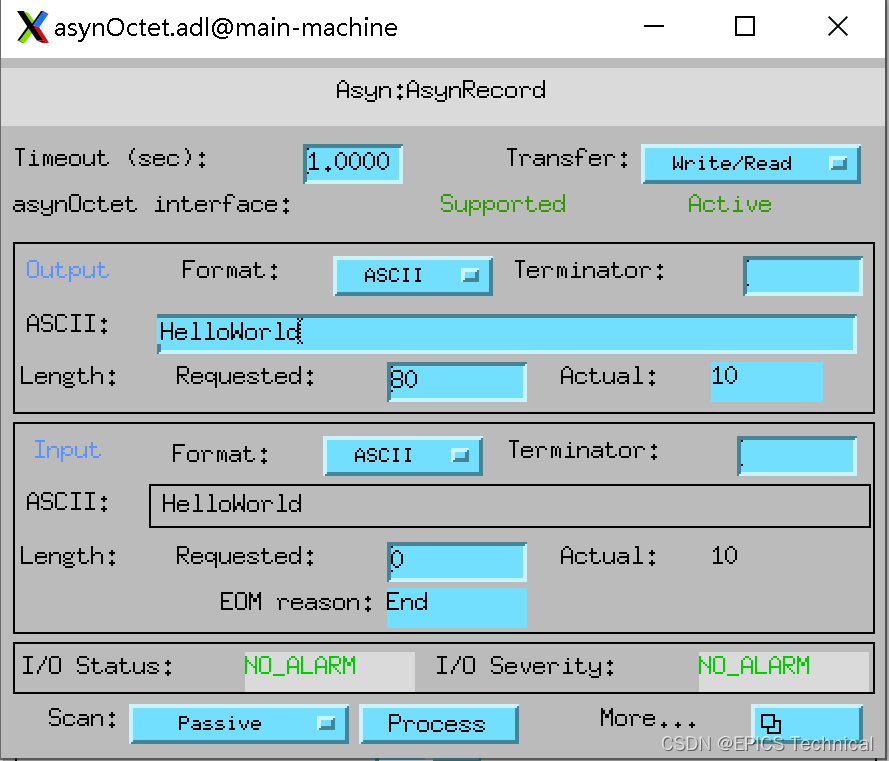This screenshot has width=889, height=761.
Task: Click the Input Terminator entry box
Action: (x=797, y=456)
